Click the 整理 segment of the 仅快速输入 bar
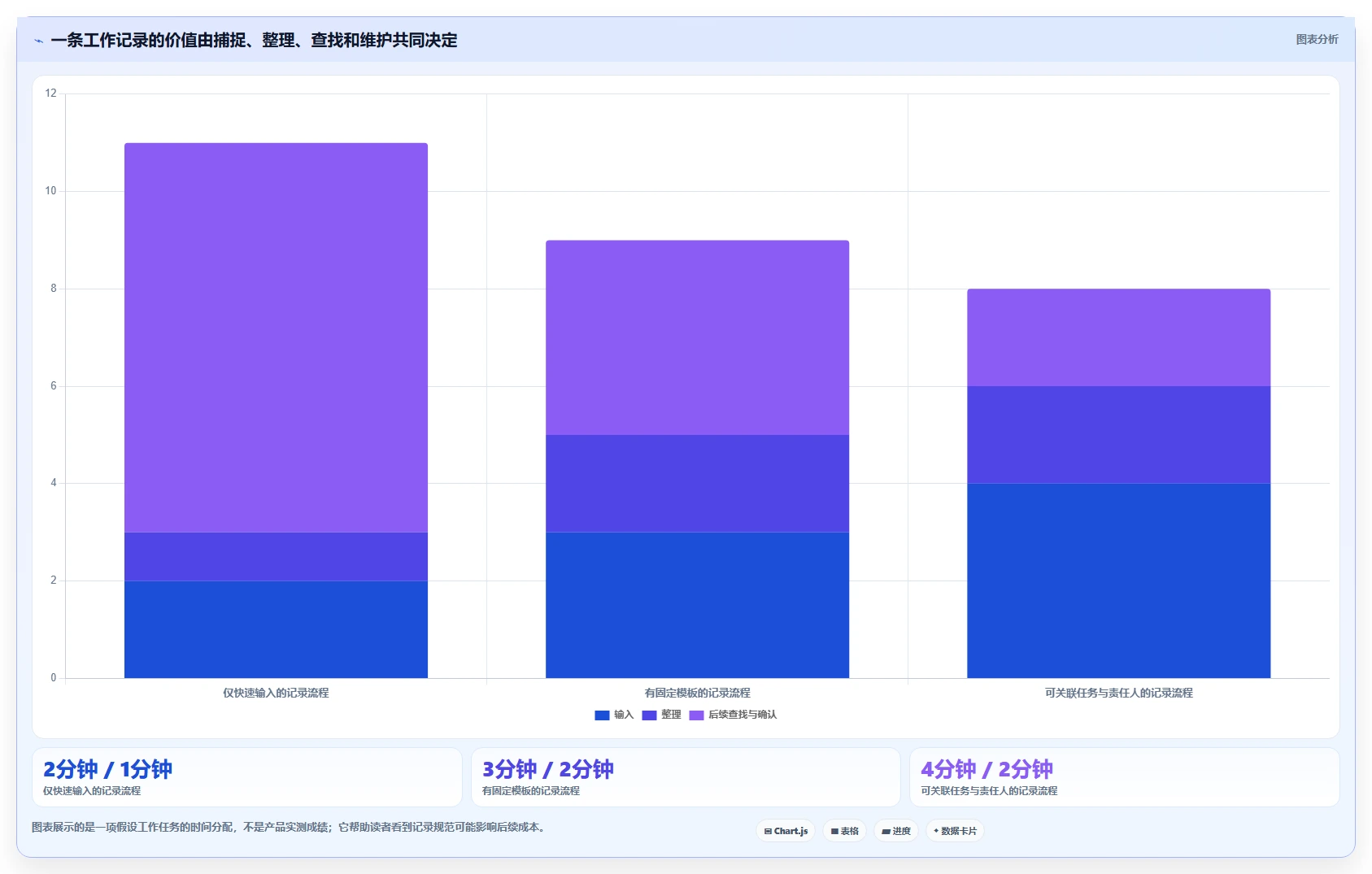Image resolution: width=1372 pixels, height=874 pixels. [276, 556]
